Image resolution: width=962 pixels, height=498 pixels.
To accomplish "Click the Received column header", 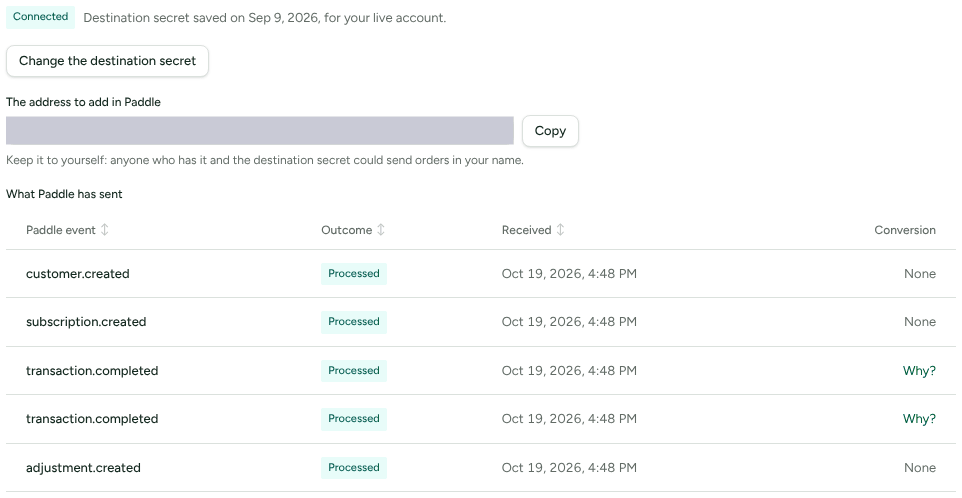I will [526, 230].
